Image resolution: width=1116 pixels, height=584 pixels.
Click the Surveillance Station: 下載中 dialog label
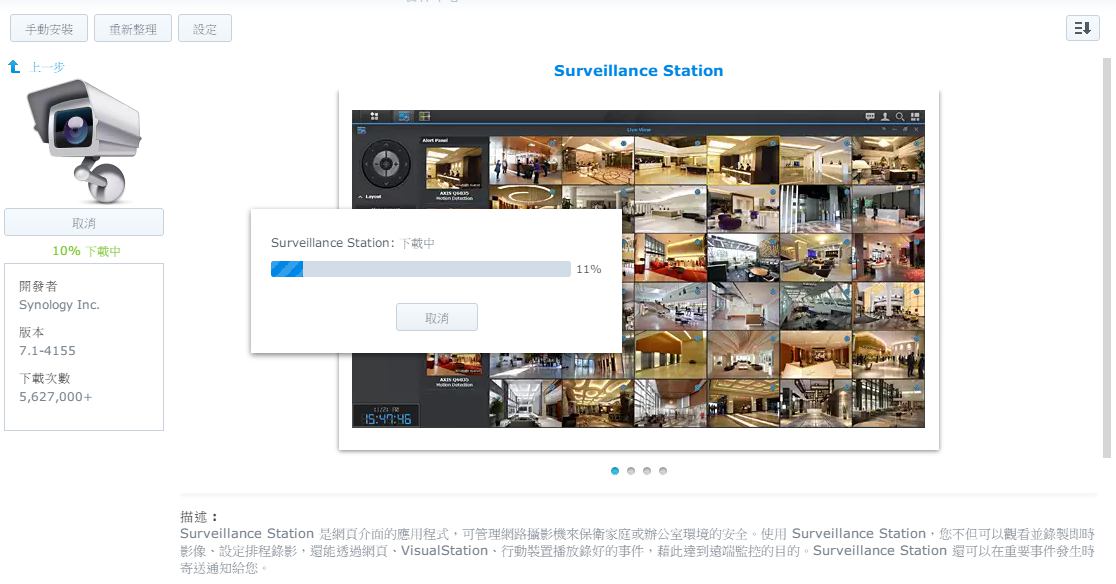pyautogui.click(x=353, y=243)
